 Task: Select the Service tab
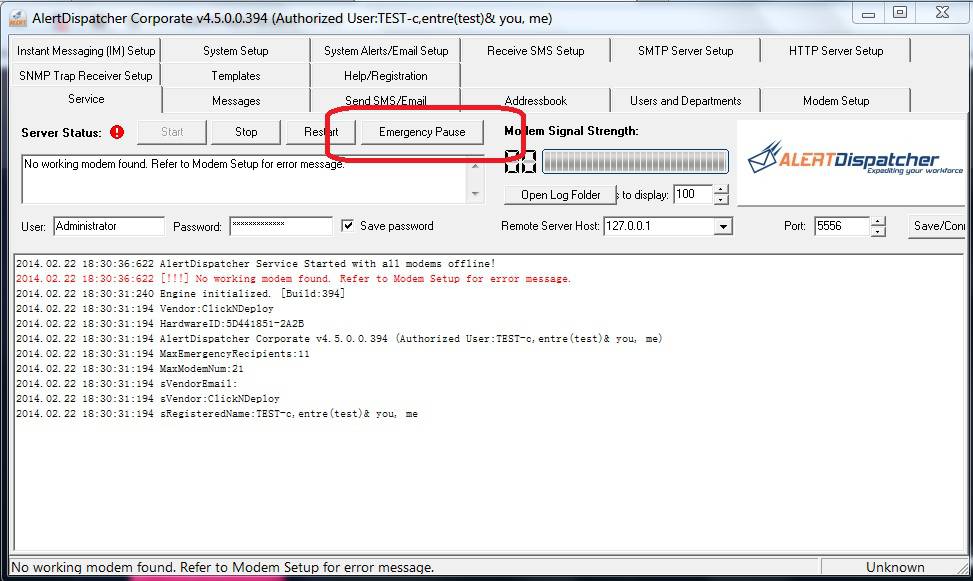pyautogui.click(x=86, y=99)
